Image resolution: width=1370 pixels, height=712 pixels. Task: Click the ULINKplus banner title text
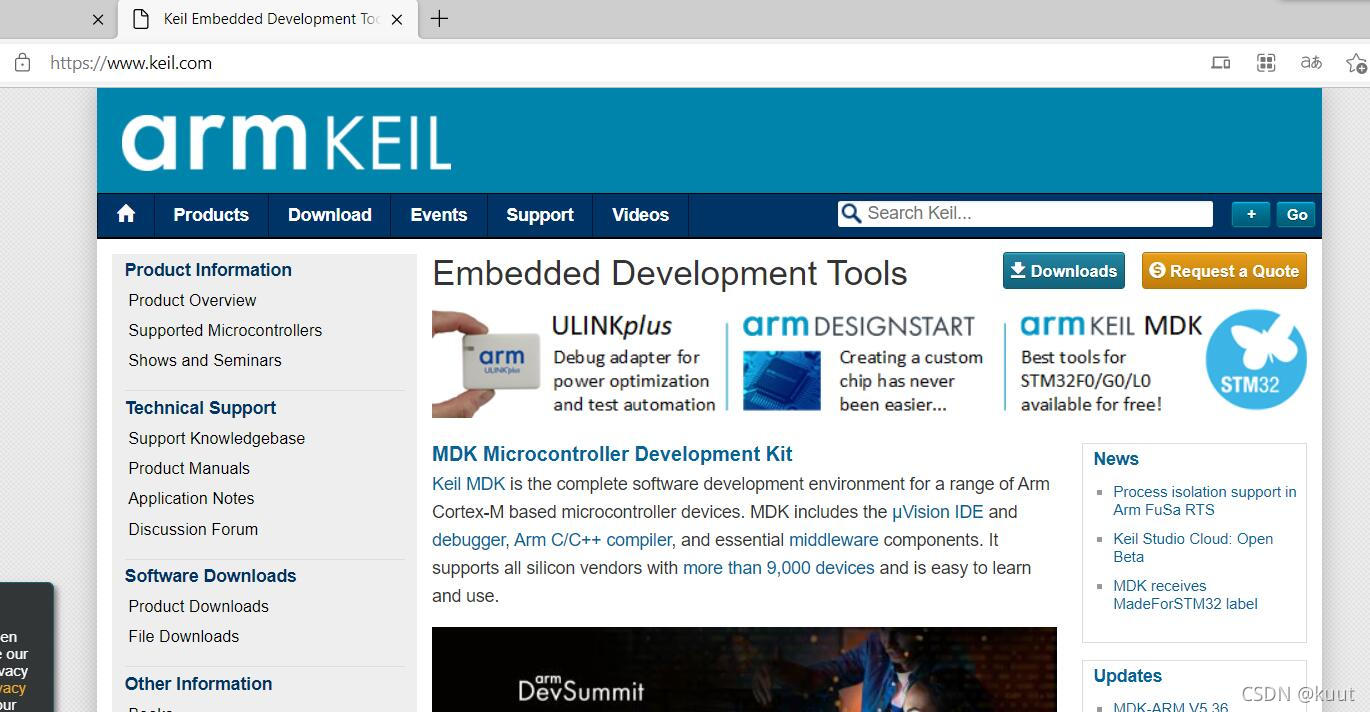coord(612,326)
